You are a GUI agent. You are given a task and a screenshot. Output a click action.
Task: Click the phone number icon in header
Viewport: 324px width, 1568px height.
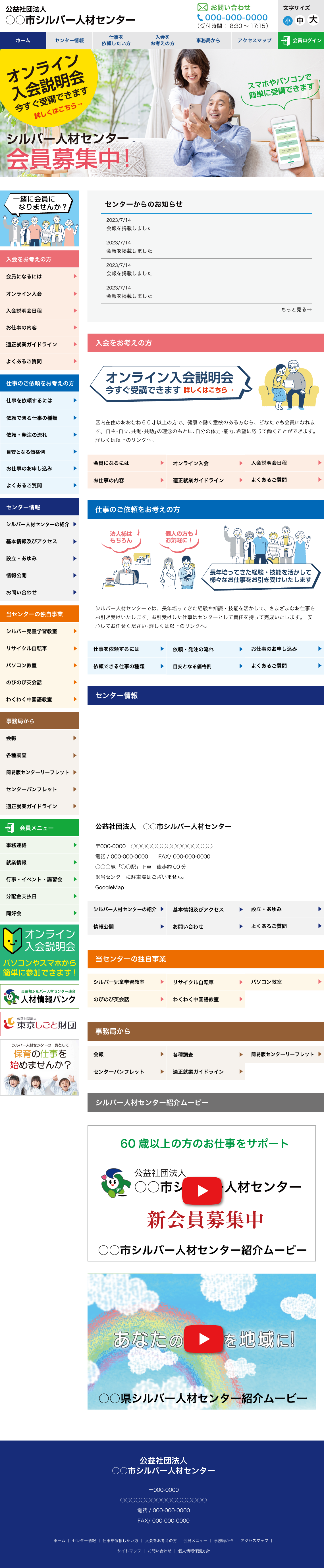(x=200, y=18)
